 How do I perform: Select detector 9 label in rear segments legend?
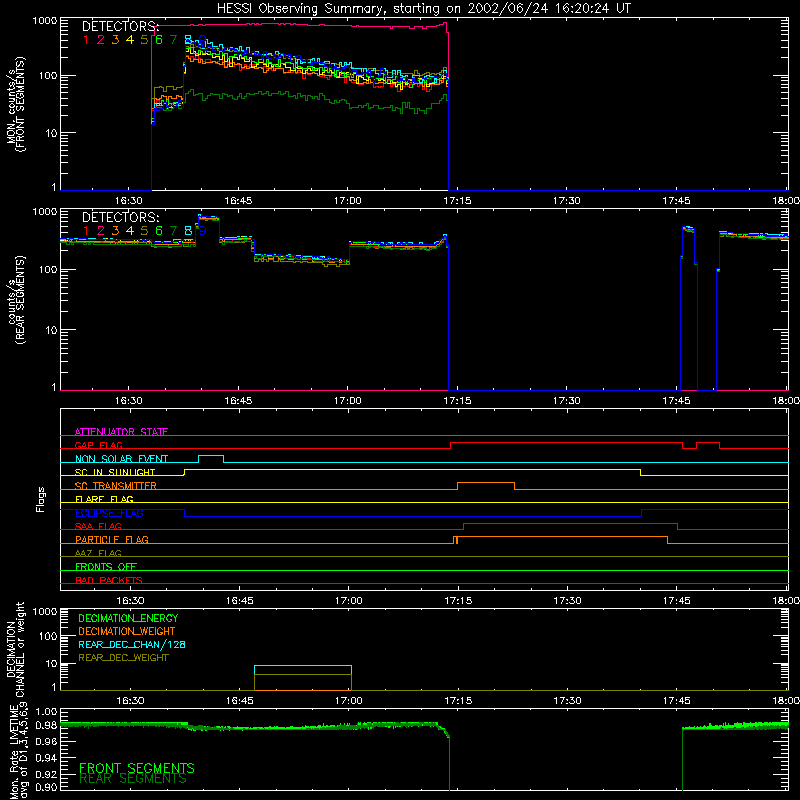[203, 231]
